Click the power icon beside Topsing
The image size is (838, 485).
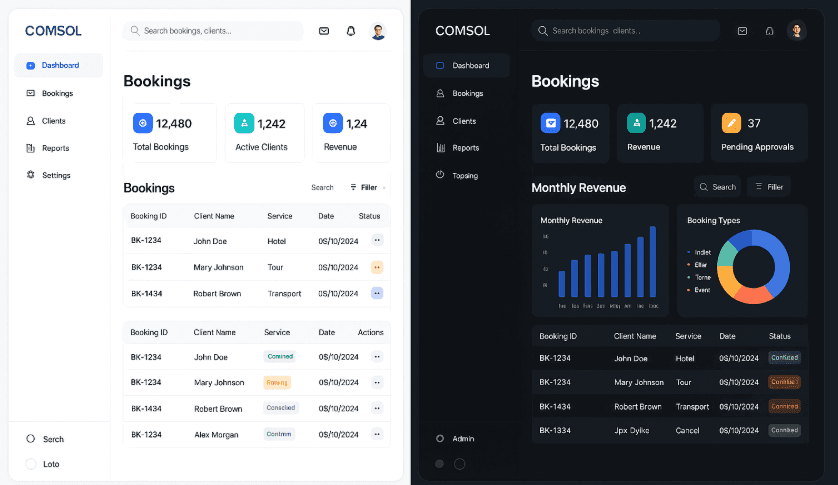point(440,175)
